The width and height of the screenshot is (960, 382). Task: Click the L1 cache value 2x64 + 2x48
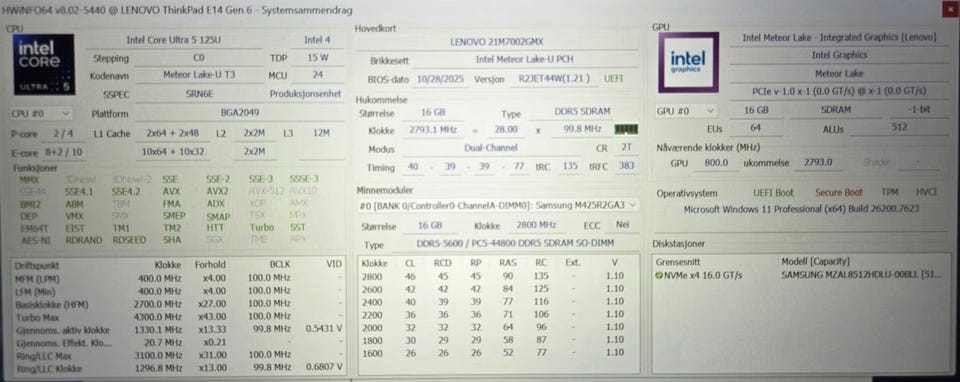[x=172, y=133]
